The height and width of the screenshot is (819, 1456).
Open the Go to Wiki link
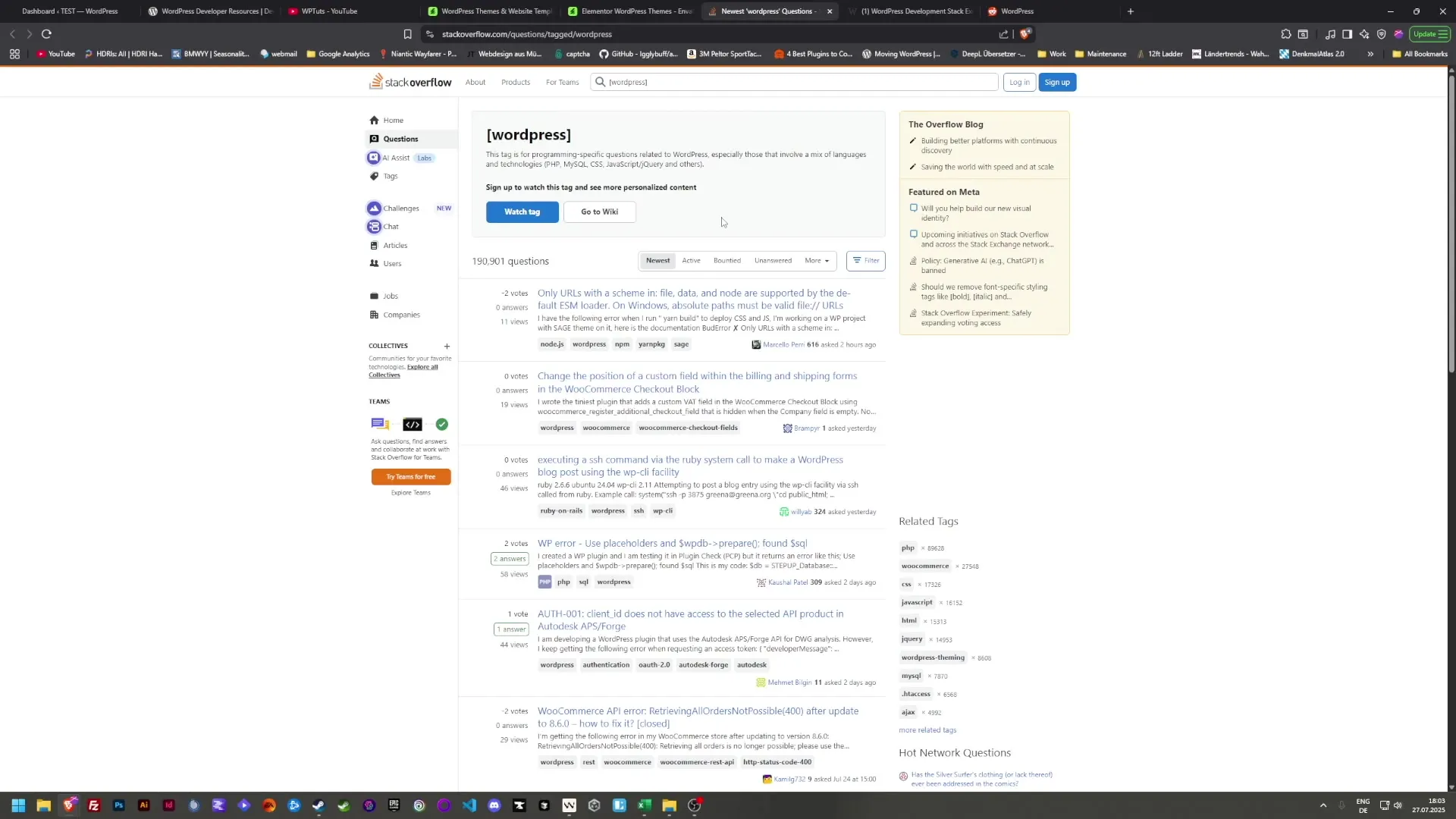coord(599,212)
